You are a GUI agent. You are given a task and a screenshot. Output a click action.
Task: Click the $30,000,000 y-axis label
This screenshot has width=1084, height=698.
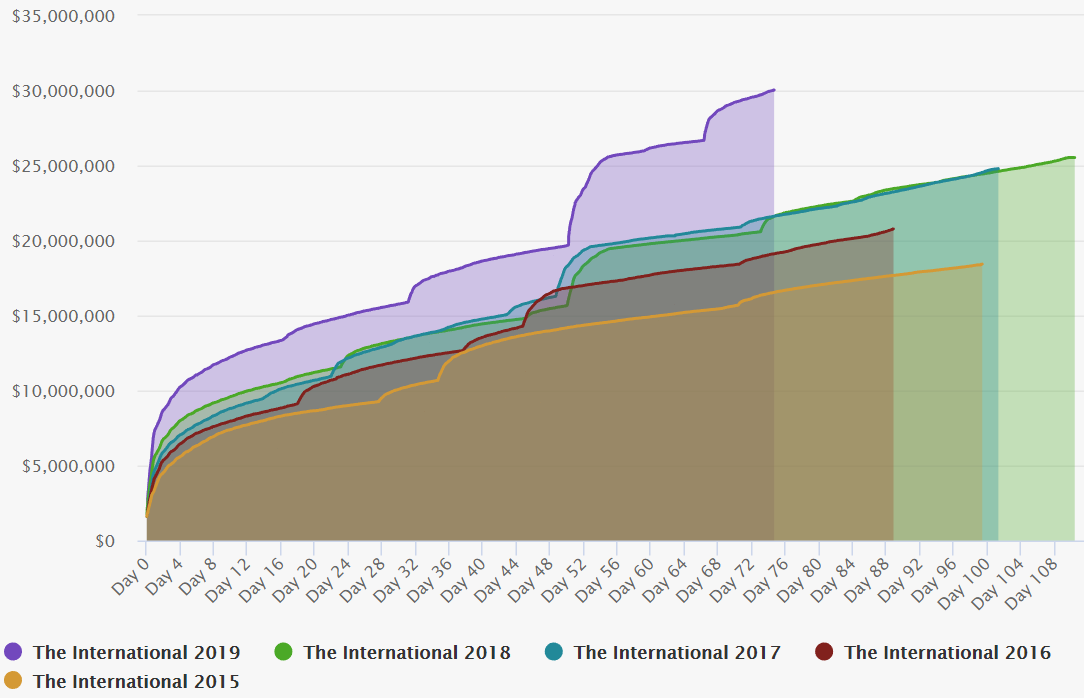63,91
